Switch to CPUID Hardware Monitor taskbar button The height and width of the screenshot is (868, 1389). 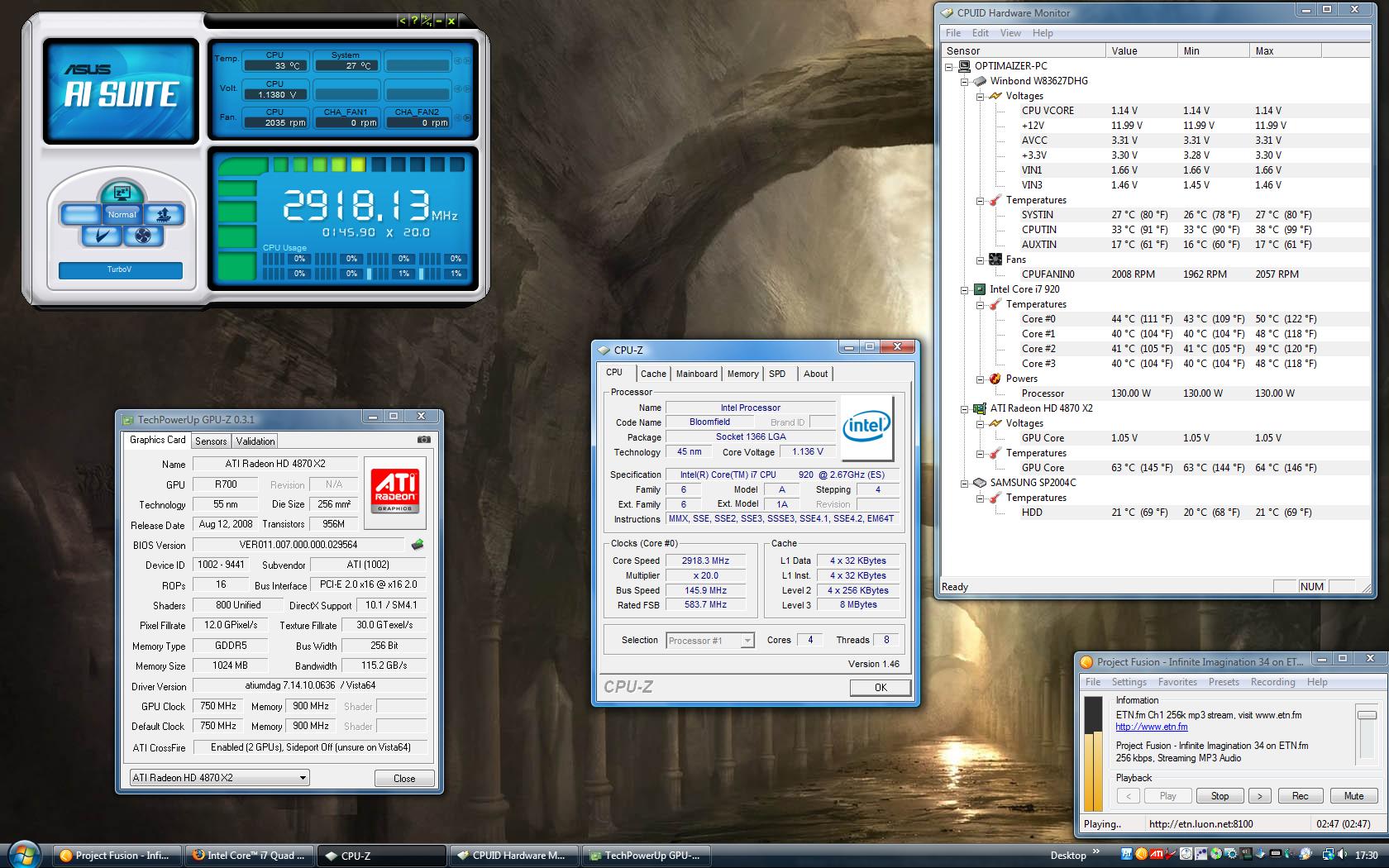coord(514,856)
